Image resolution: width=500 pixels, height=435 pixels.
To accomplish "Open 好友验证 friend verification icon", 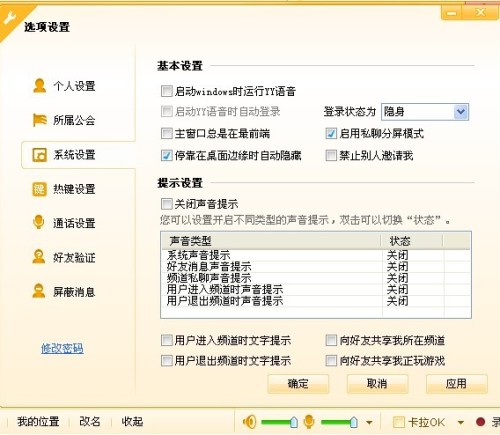I will (x=39, y=257).
